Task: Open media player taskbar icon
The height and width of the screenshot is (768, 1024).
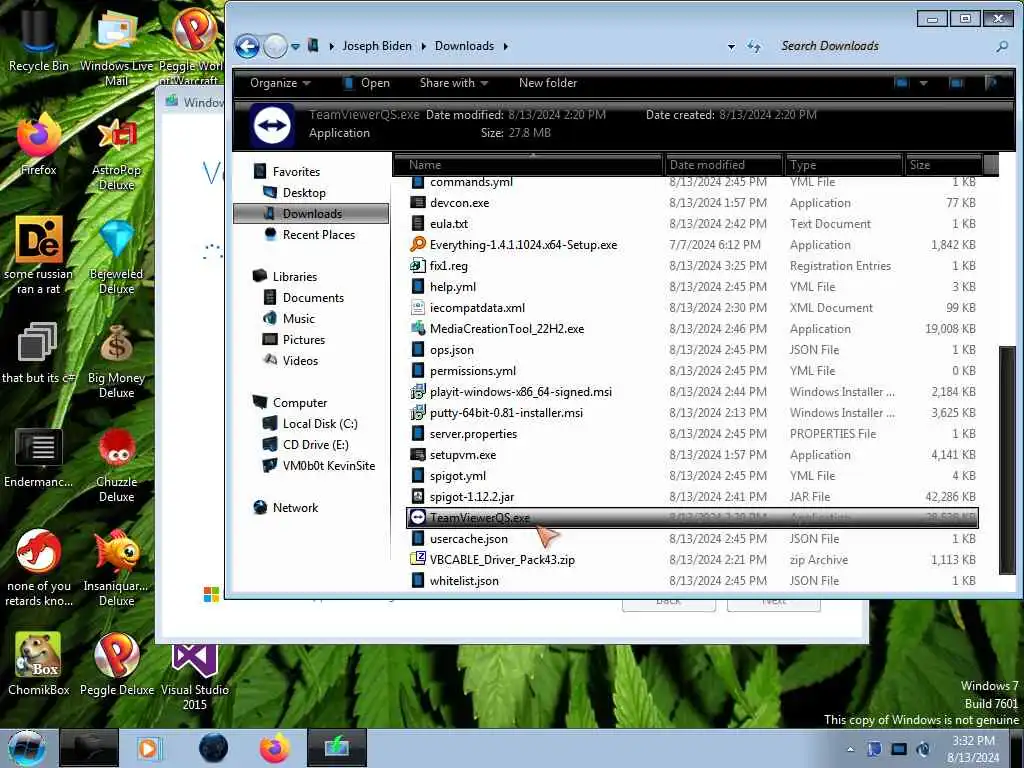Action: (148, 748)
